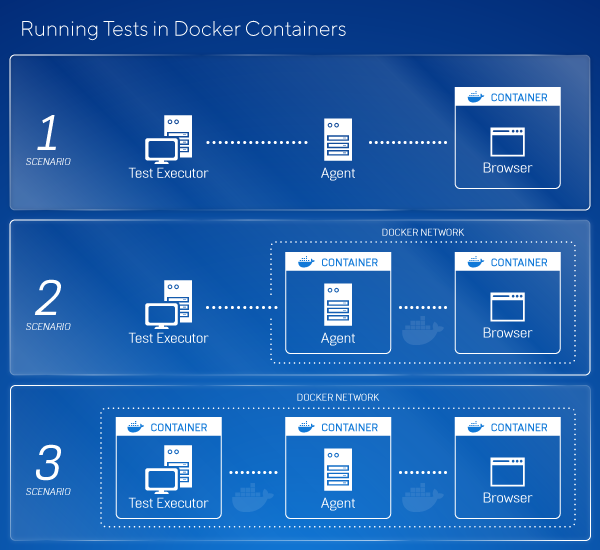
Task: Click the large number 3 Scenario label
Action: tap(48, 462)
